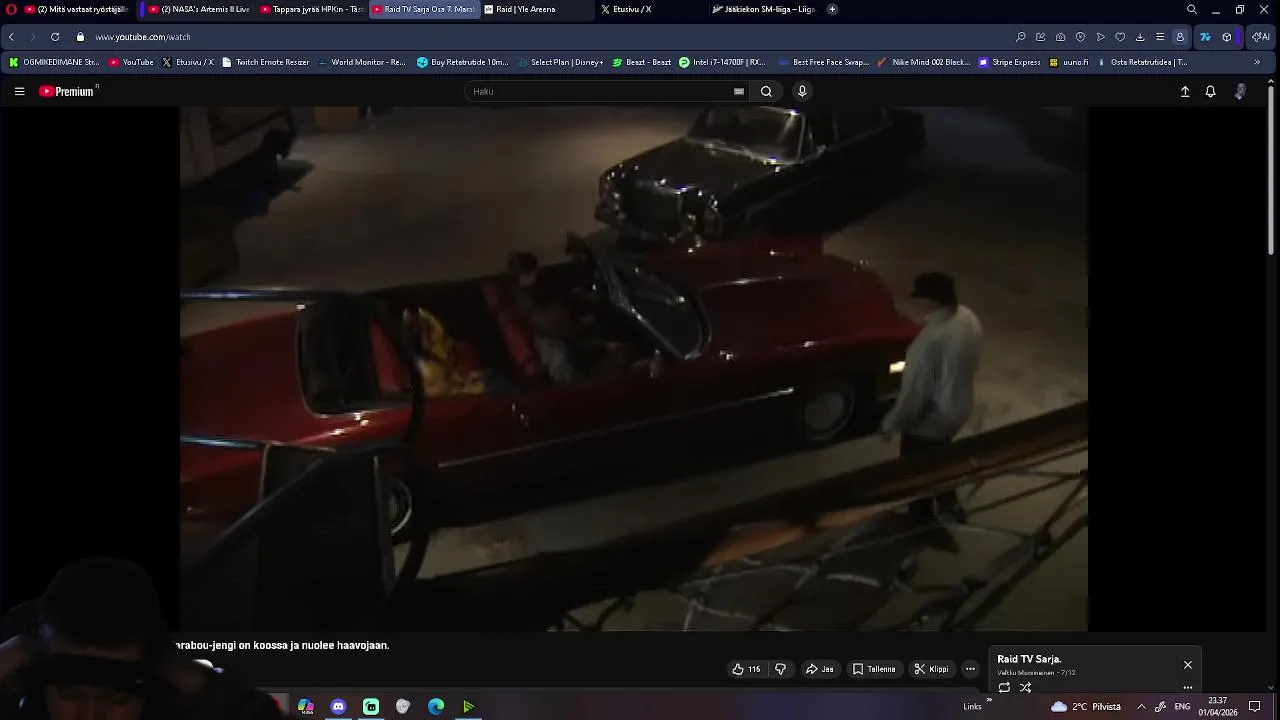Open more actions three-dot menu beside Klippi

point(970,669)
